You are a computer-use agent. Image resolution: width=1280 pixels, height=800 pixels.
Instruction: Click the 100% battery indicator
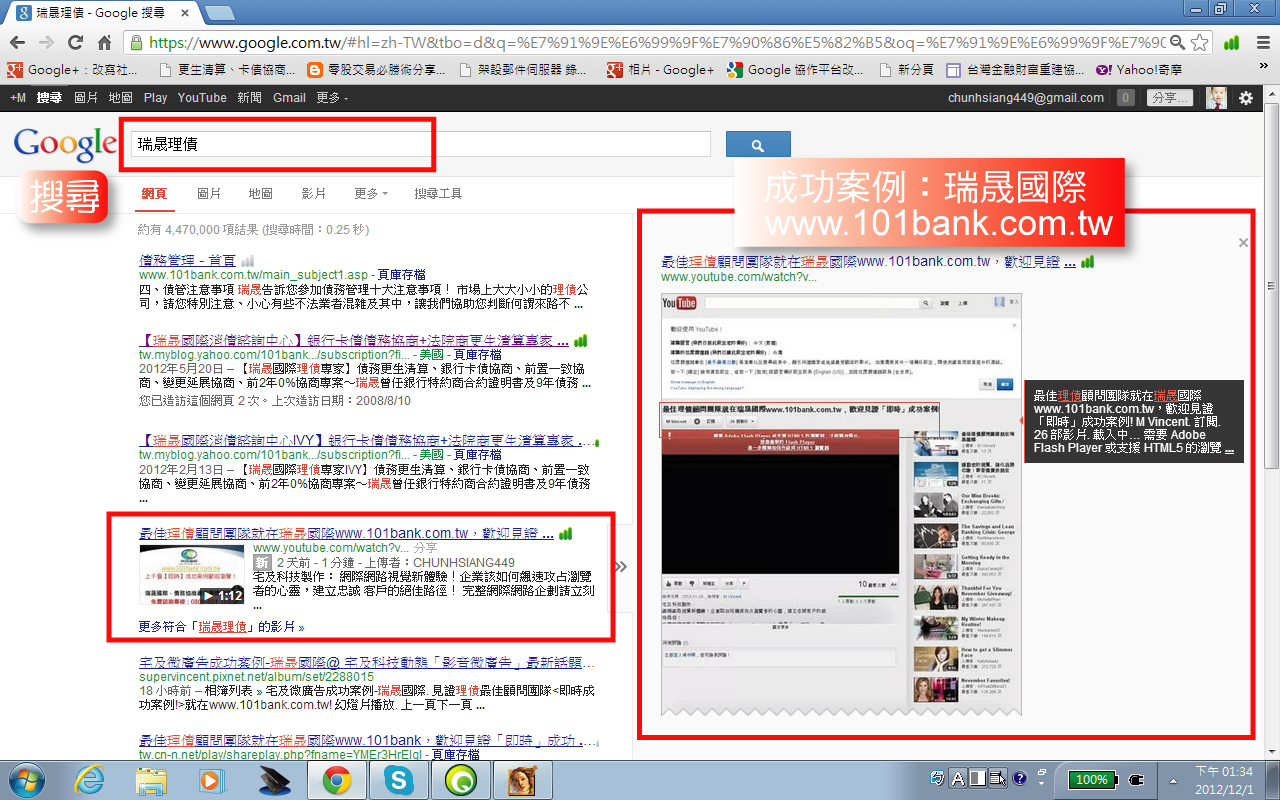click(1091, 779)
